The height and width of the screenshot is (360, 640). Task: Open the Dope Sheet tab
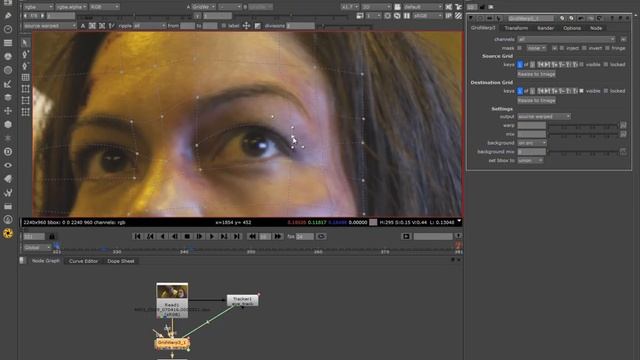tap(121, 261)
